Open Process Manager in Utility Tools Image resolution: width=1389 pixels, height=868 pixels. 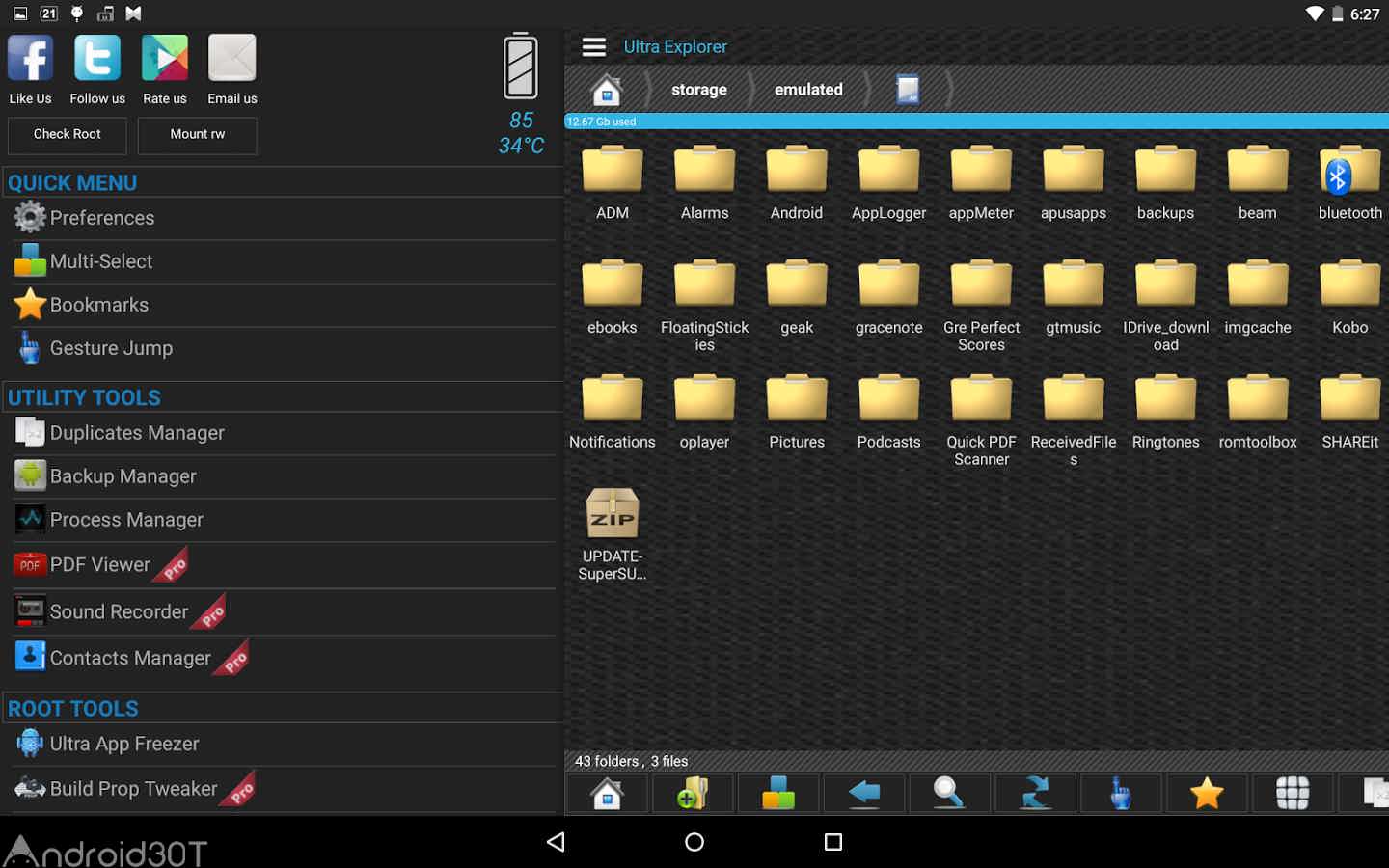coord(283,520)
